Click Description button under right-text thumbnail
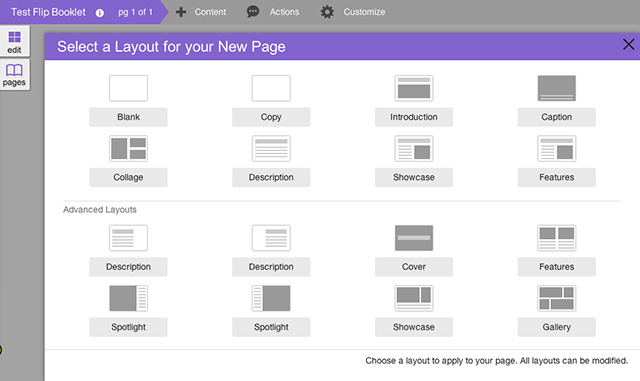 click(x=271, y=267)
